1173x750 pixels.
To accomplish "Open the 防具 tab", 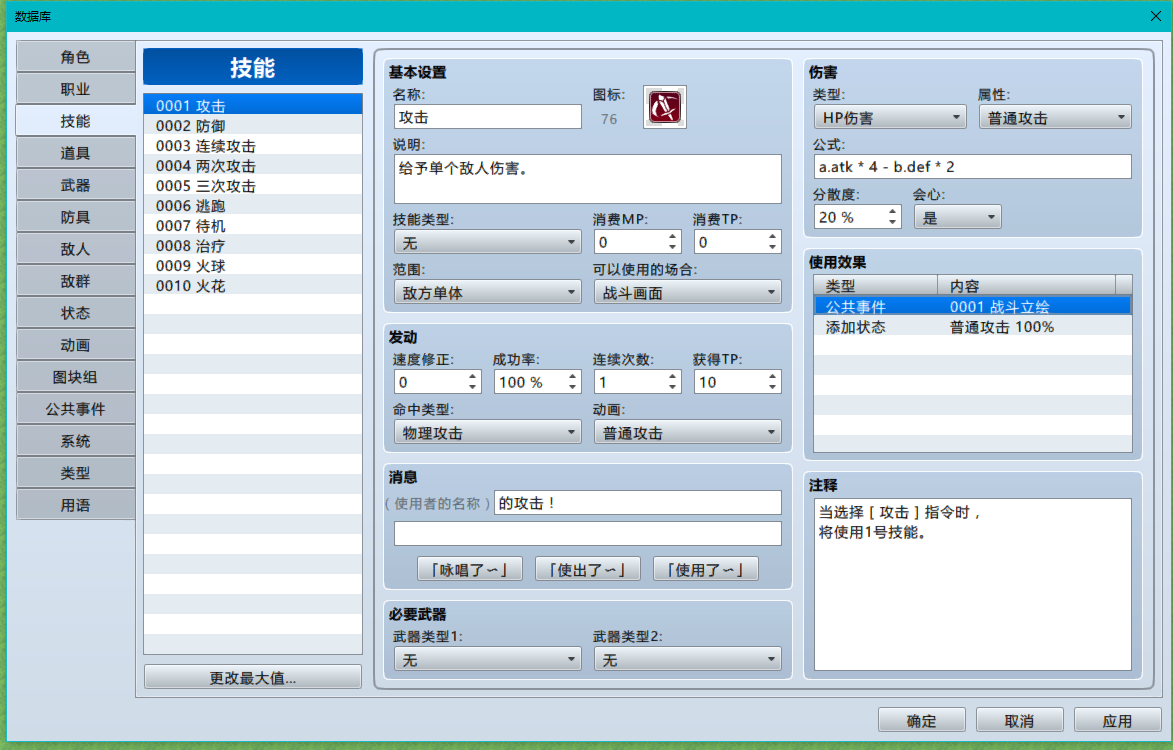I will [76, 218].
